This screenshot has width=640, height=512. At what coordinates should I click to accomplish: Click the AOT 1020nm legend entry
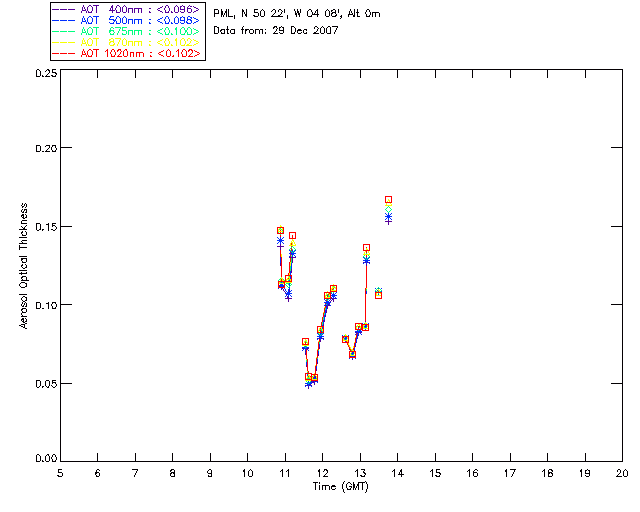click(127, 53)
